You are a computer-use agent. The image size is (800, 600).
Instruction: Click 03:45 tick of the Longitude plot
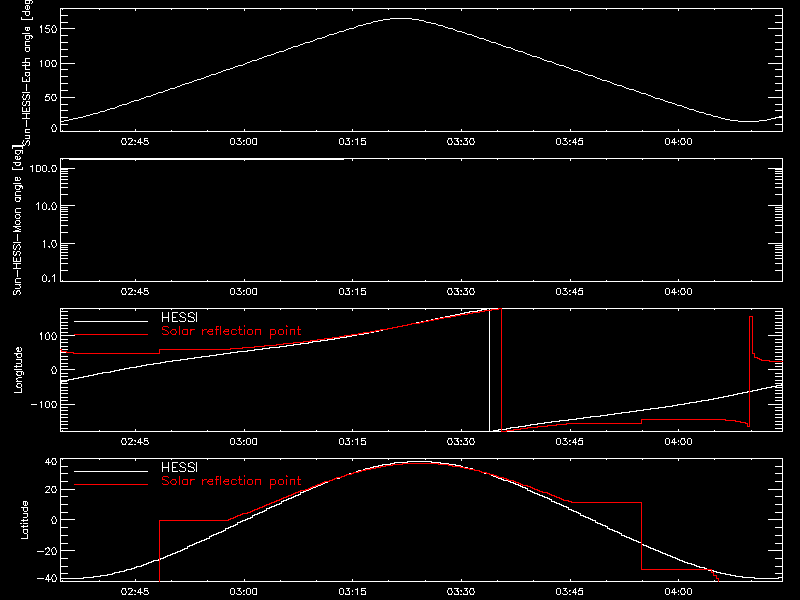[x=569, y=442]
